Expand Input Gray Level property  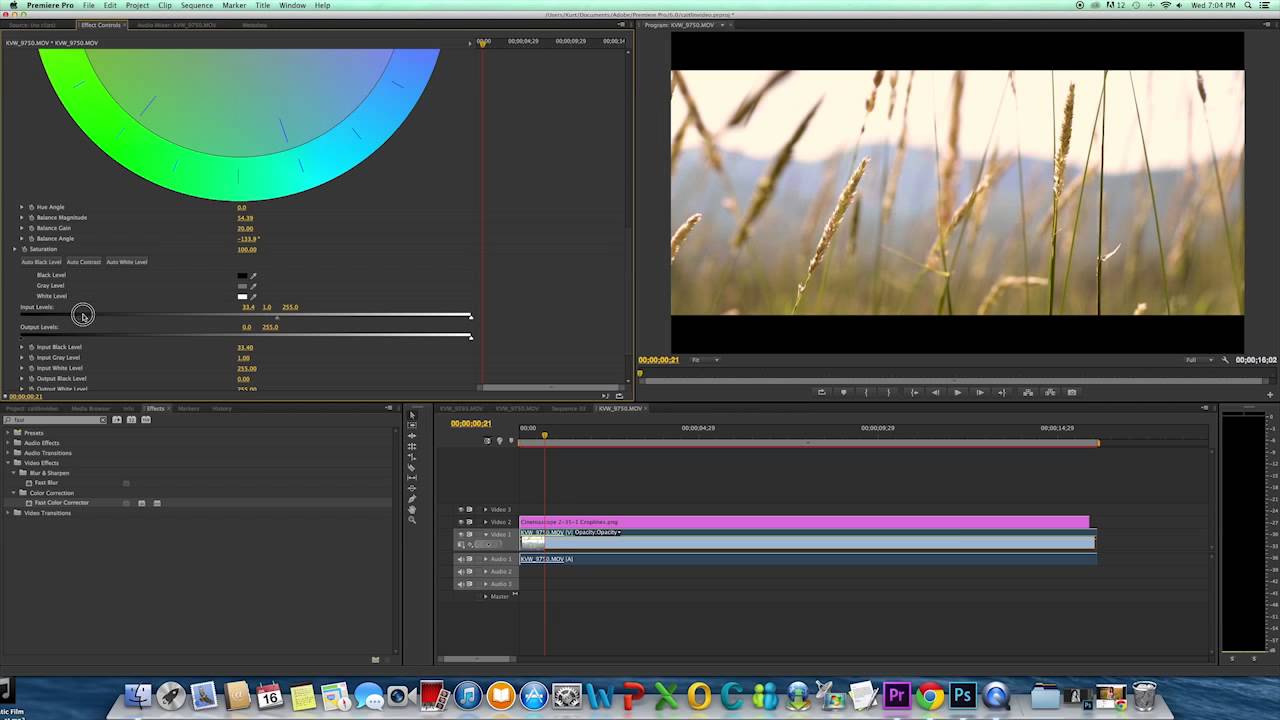click(21, 358)
